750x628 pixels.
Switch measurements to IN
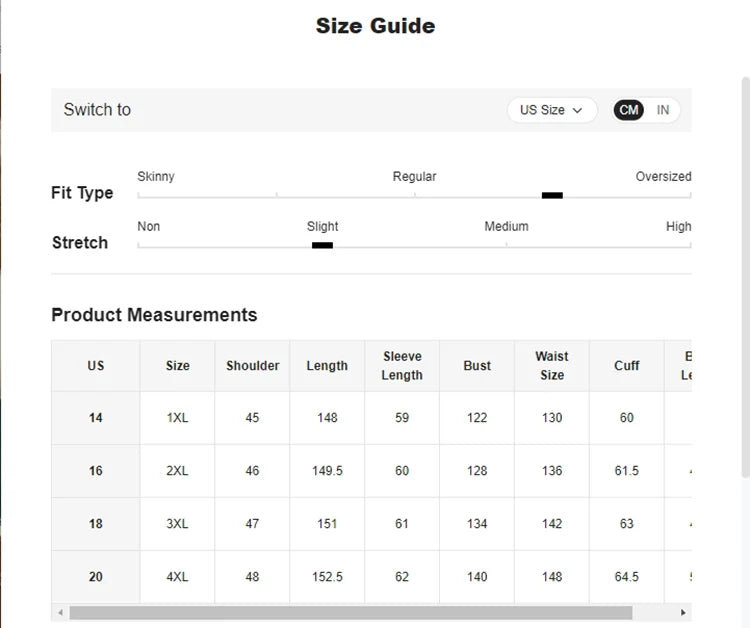663,110
